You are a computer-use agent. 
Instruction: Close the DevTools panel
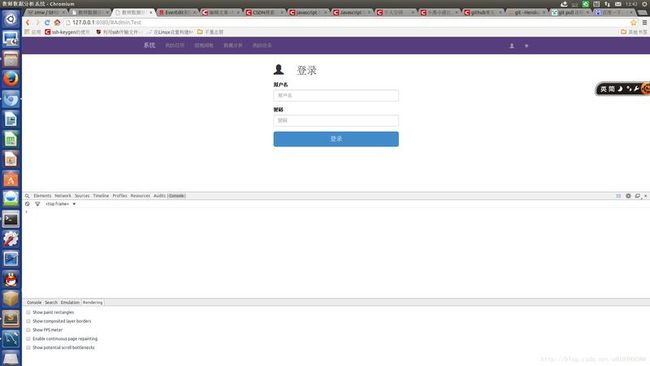(645, 196)
